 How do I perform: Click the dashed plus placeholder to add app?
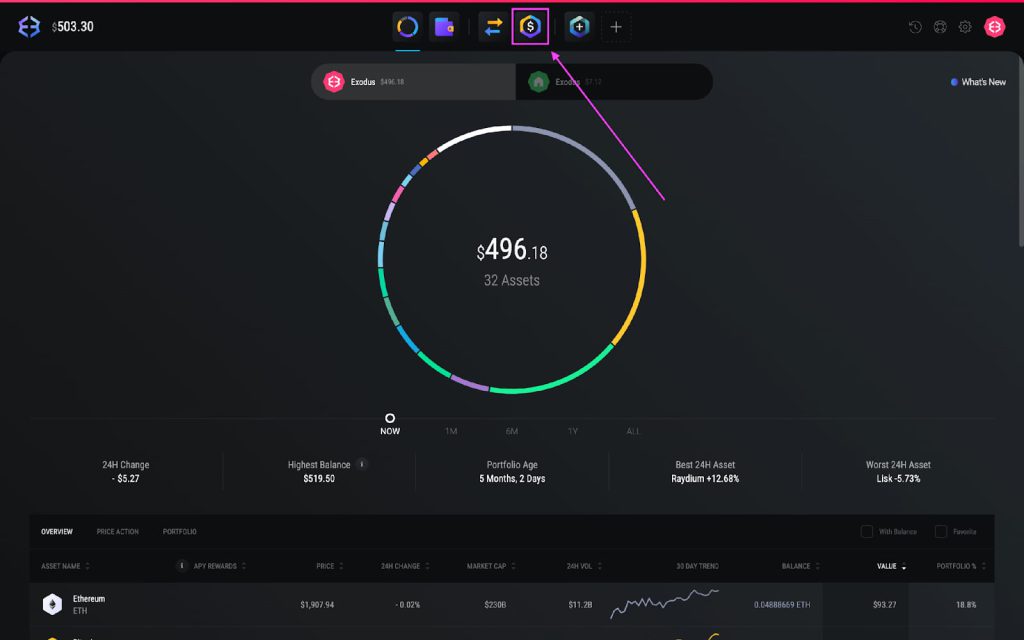[616, 27]
